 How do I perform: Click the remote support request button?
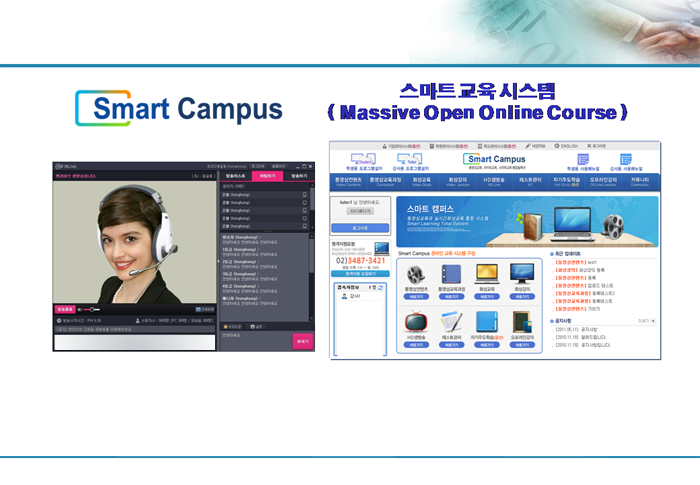(360, 274)
